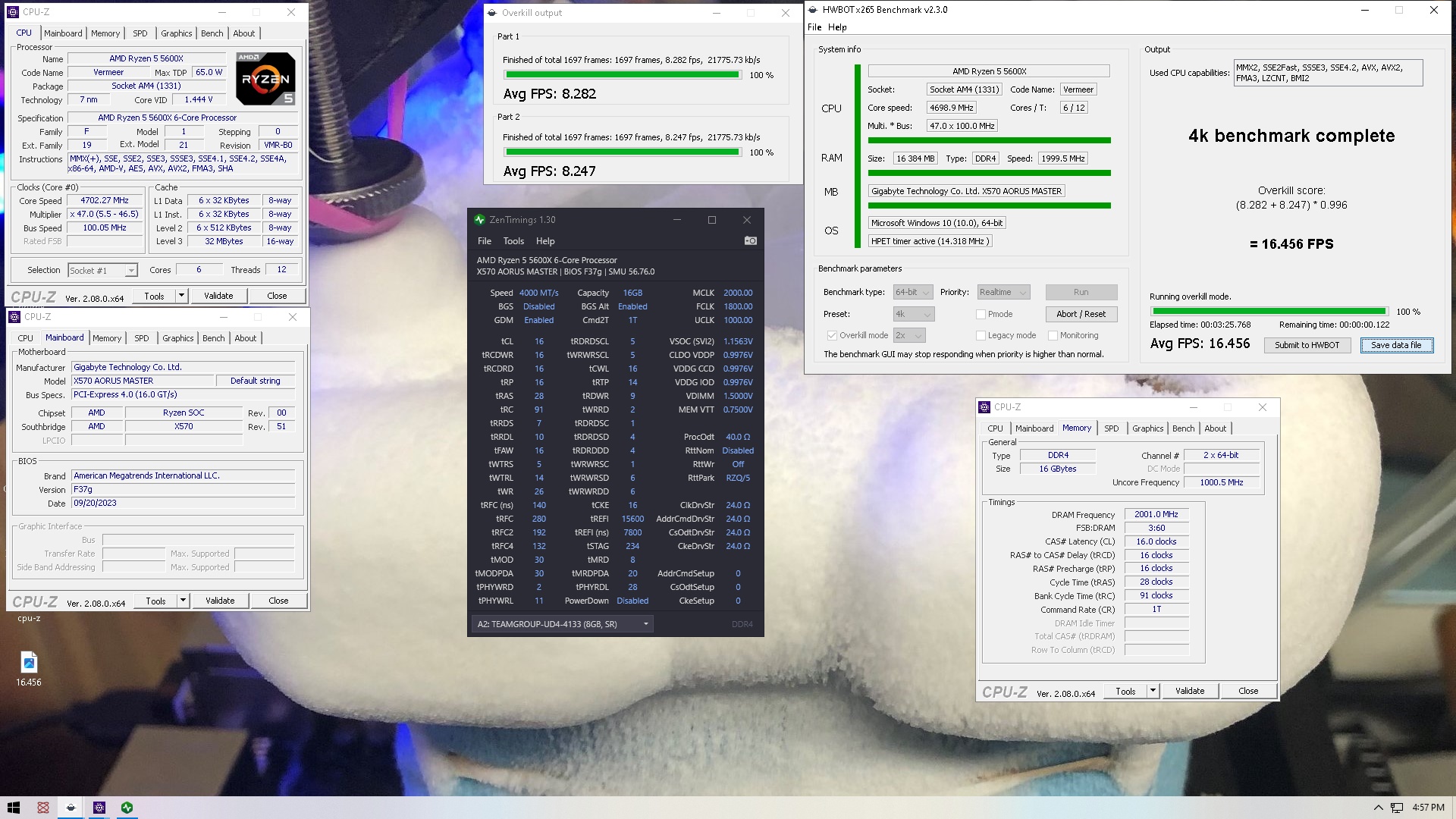Toggle Monitoring checkbox
Viewport: 1456px width, 819px height.
pyautogui.click(x=1053, y=335)
